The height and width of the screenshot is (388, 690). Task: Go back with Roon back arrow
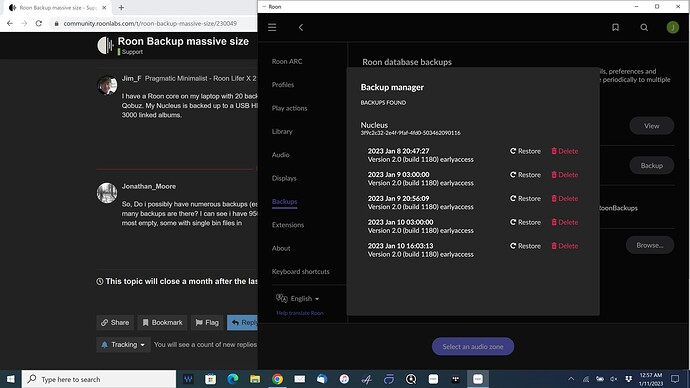coord(301,27)
